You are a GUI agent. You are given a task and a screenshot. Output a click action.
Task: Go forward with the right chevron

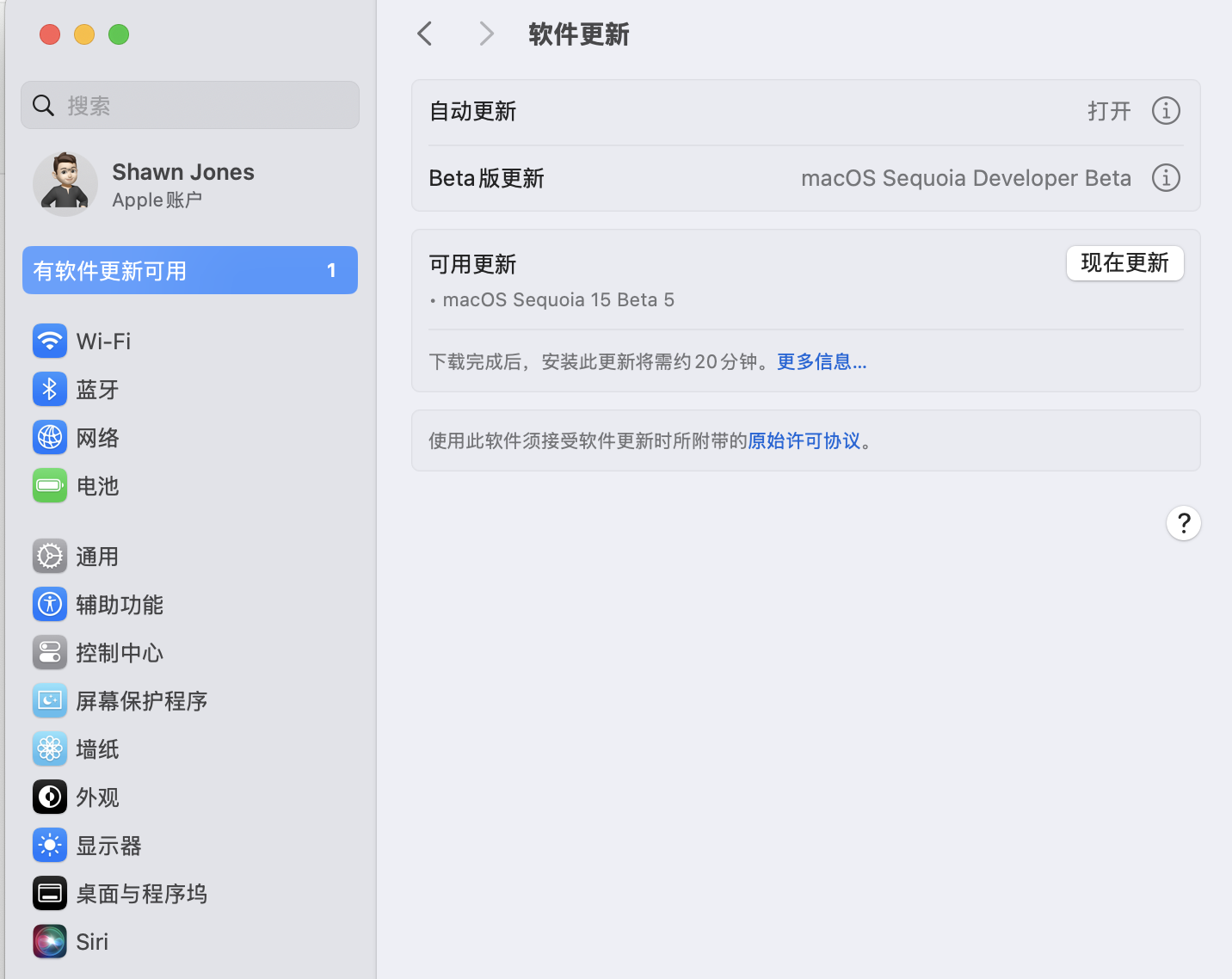(x=486, y=34)
